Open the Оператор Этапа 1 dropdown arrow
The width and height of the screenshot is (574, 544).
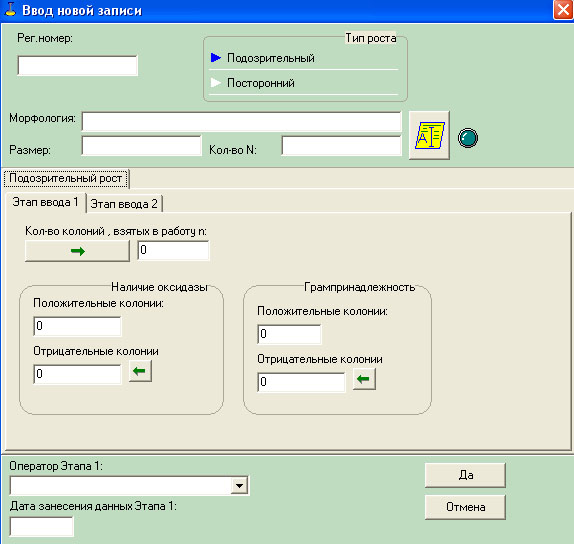tap(239, 486)
